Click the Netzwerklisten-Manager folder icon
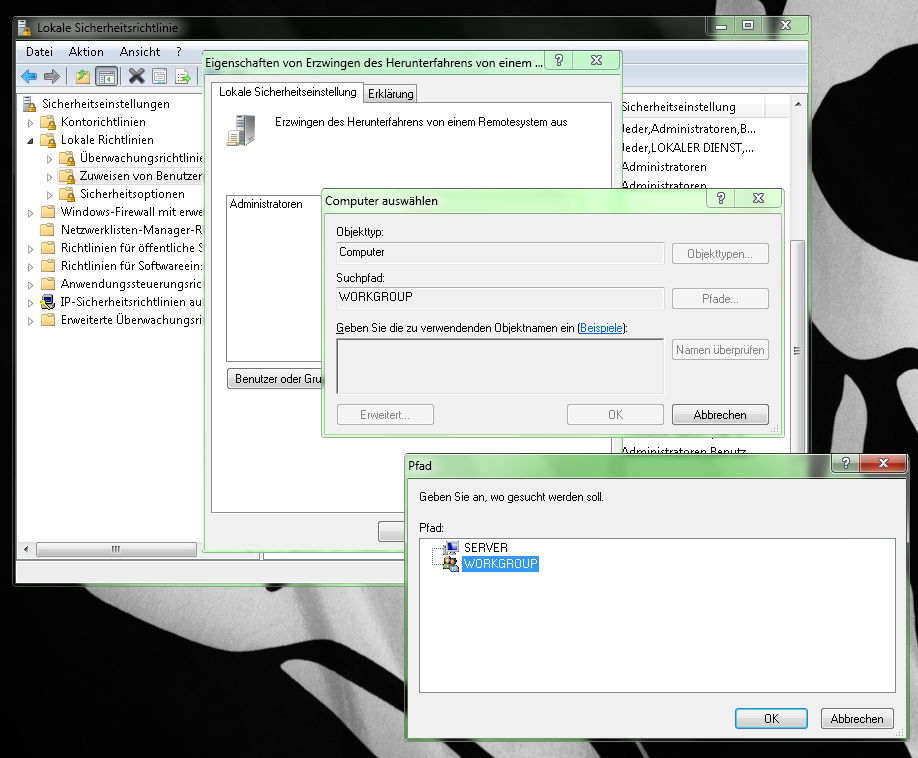This screenshot has height=758, width=918. pos(48,230)
